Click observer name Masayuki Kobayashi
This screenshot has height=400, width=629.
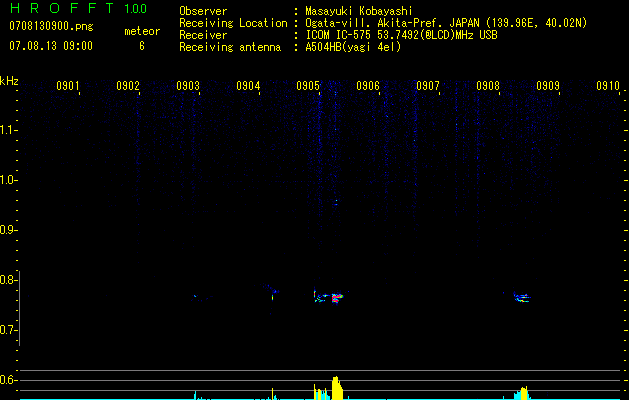(359, 11)
